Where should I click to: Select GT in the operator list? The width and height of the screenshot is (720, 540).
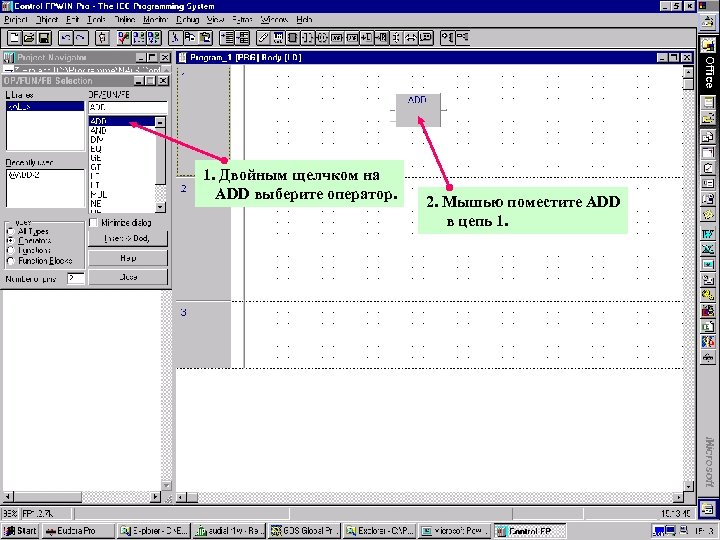(122, 167)
